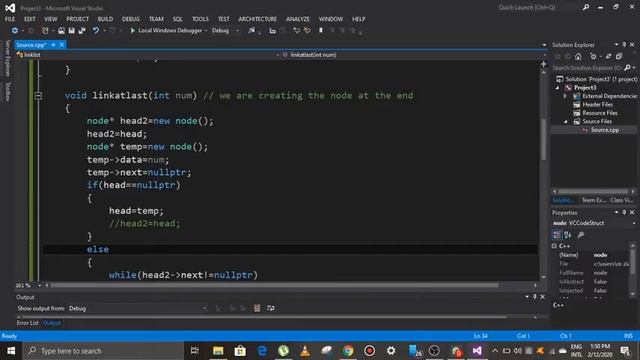Image resolution: width=640 pixels, height=360 pixels.
Task: Collapse the Project3 node in Solution Explorer
Action: (558, 88)
